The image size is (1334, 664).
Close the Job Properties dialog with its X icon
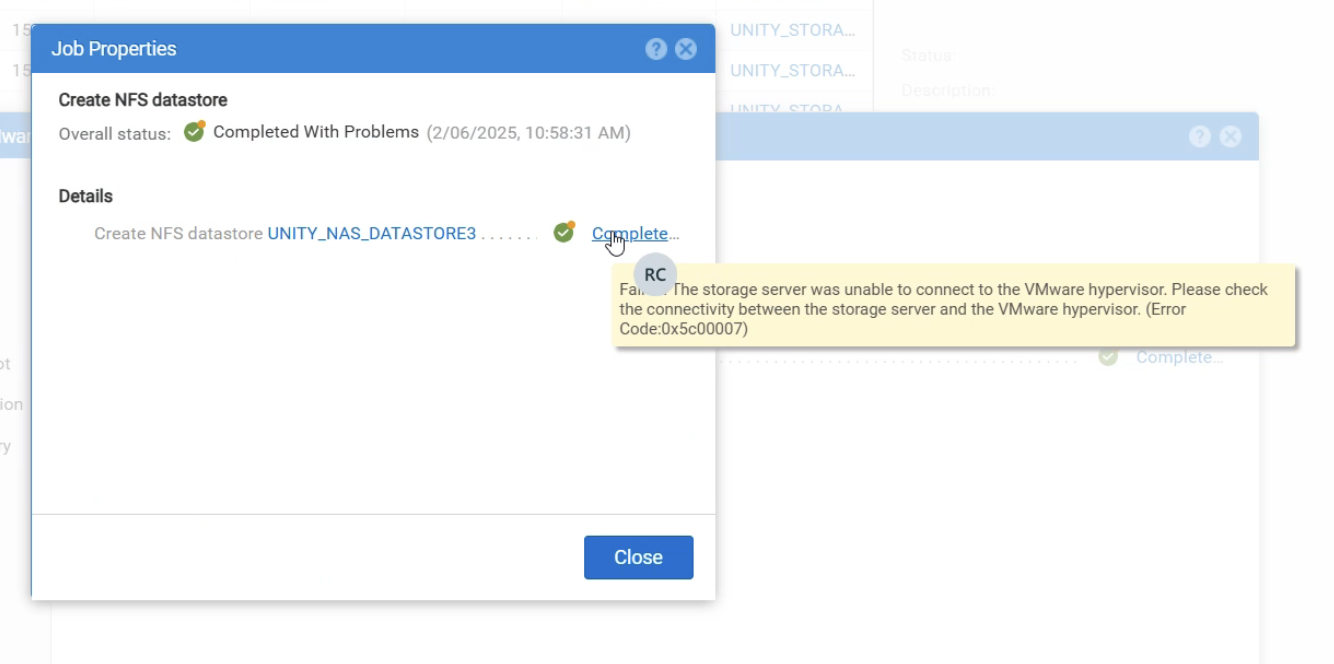[x=685, y=48]
